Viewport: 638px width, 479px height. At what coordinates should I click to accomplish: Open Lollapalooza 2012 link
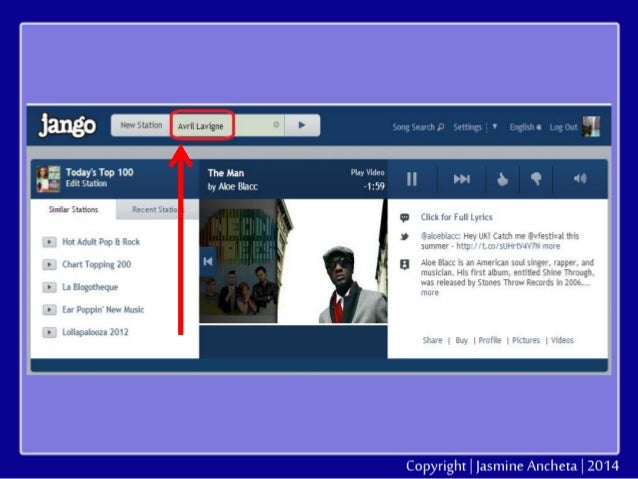point(95,332)
